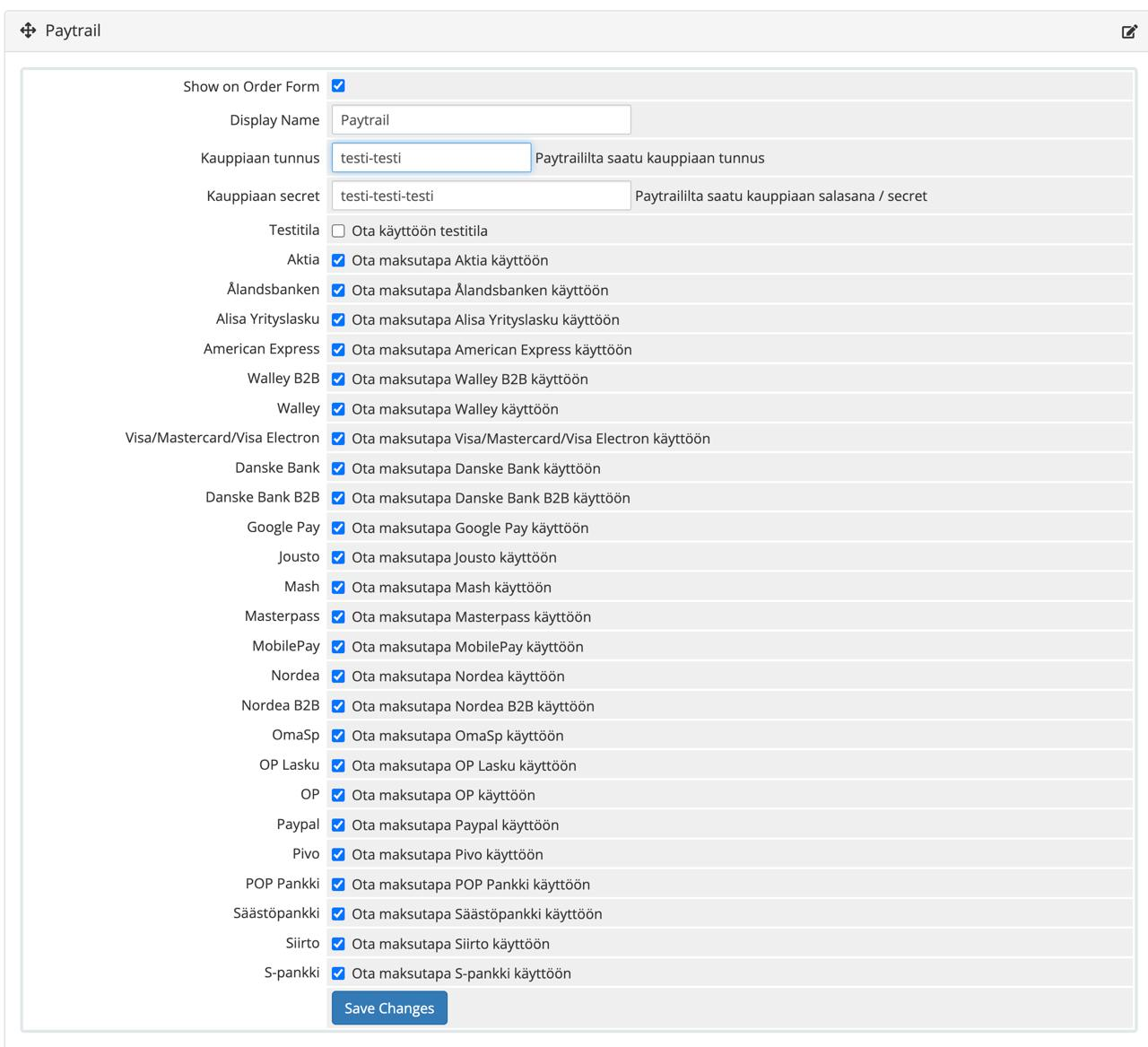Image resolution: width=1148 pixels, height=1047 pixels.
Task: Uncheck the Mash checkbox
Action: coord(338,587)
